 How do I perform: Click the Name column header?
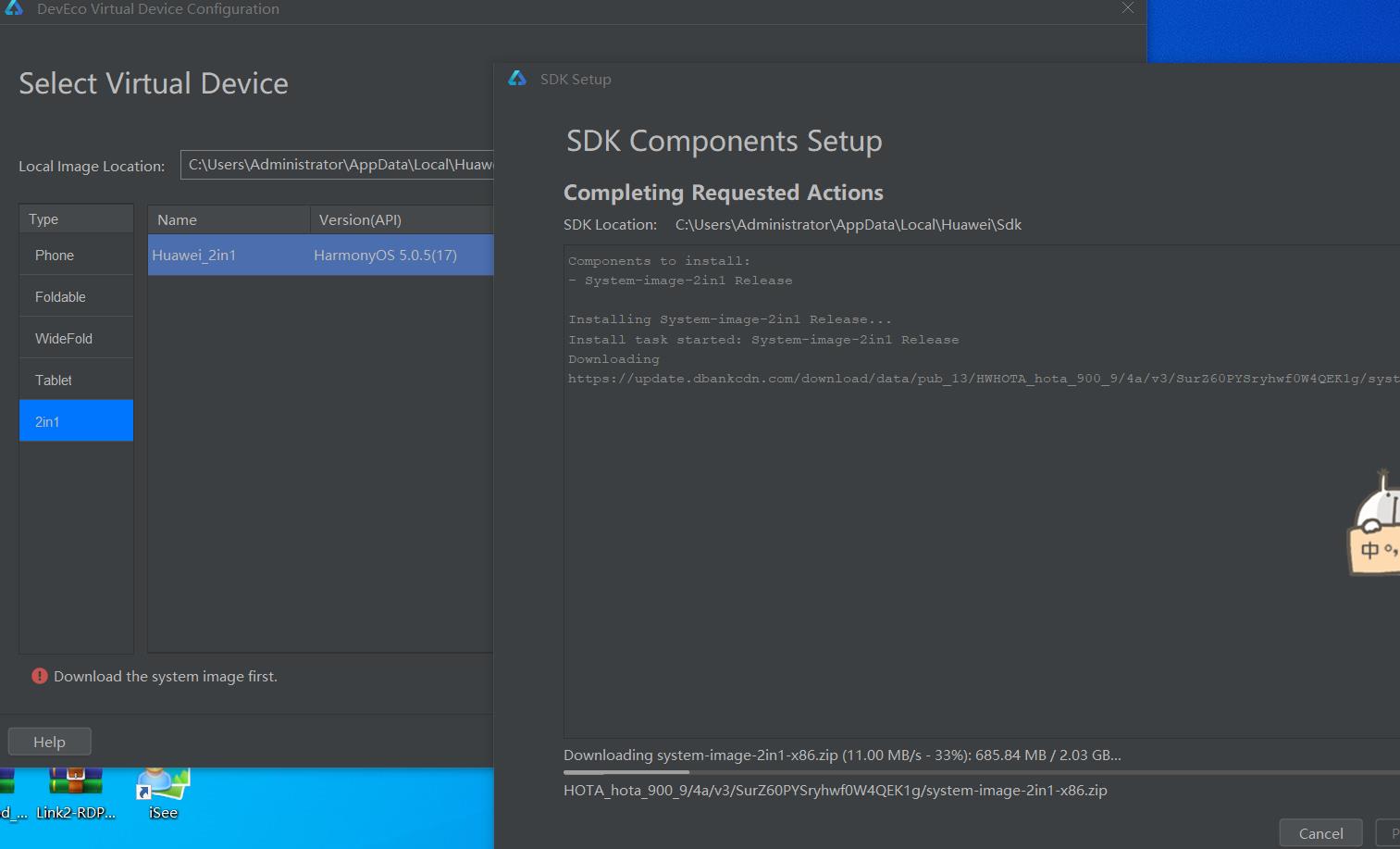(x=229, y=219)
